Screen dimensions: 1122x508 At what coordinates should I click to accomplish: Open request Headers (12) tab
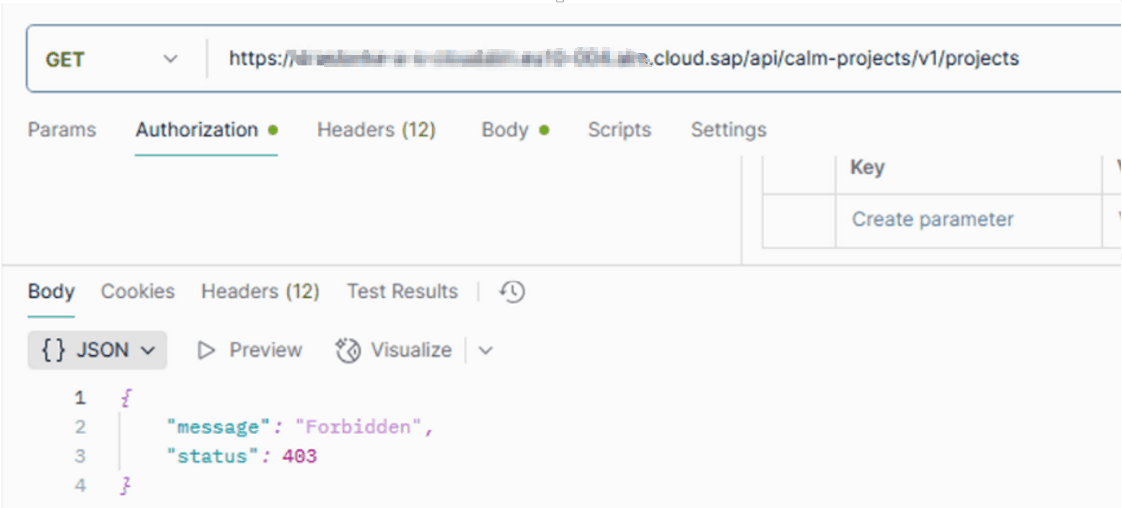tap(376, 130)
